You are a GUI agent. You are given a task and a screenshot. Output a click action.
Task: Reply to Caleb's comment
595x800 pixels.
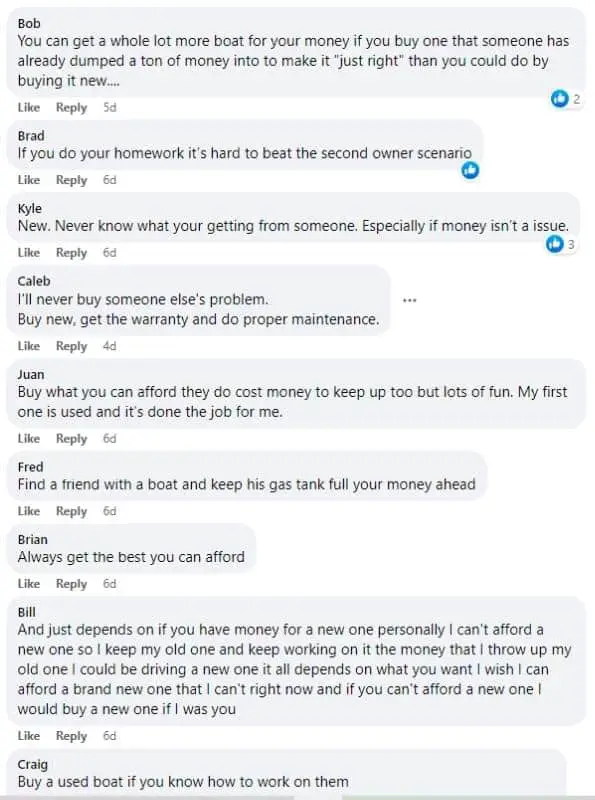pyautogui.click(x=71, y=346)
